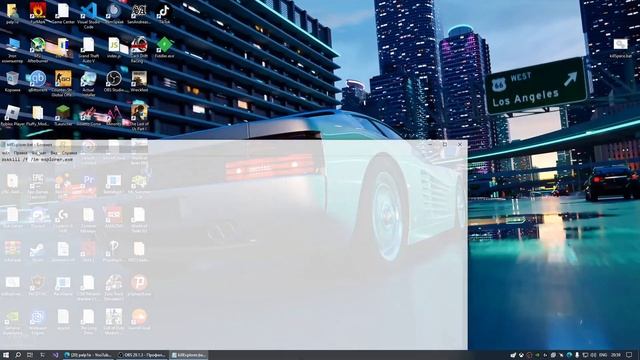This screenshot has height=360, width=640.
Task: Launch the Roblox Player shortcut
Action: pyautogui.click(x=13, y=116)
